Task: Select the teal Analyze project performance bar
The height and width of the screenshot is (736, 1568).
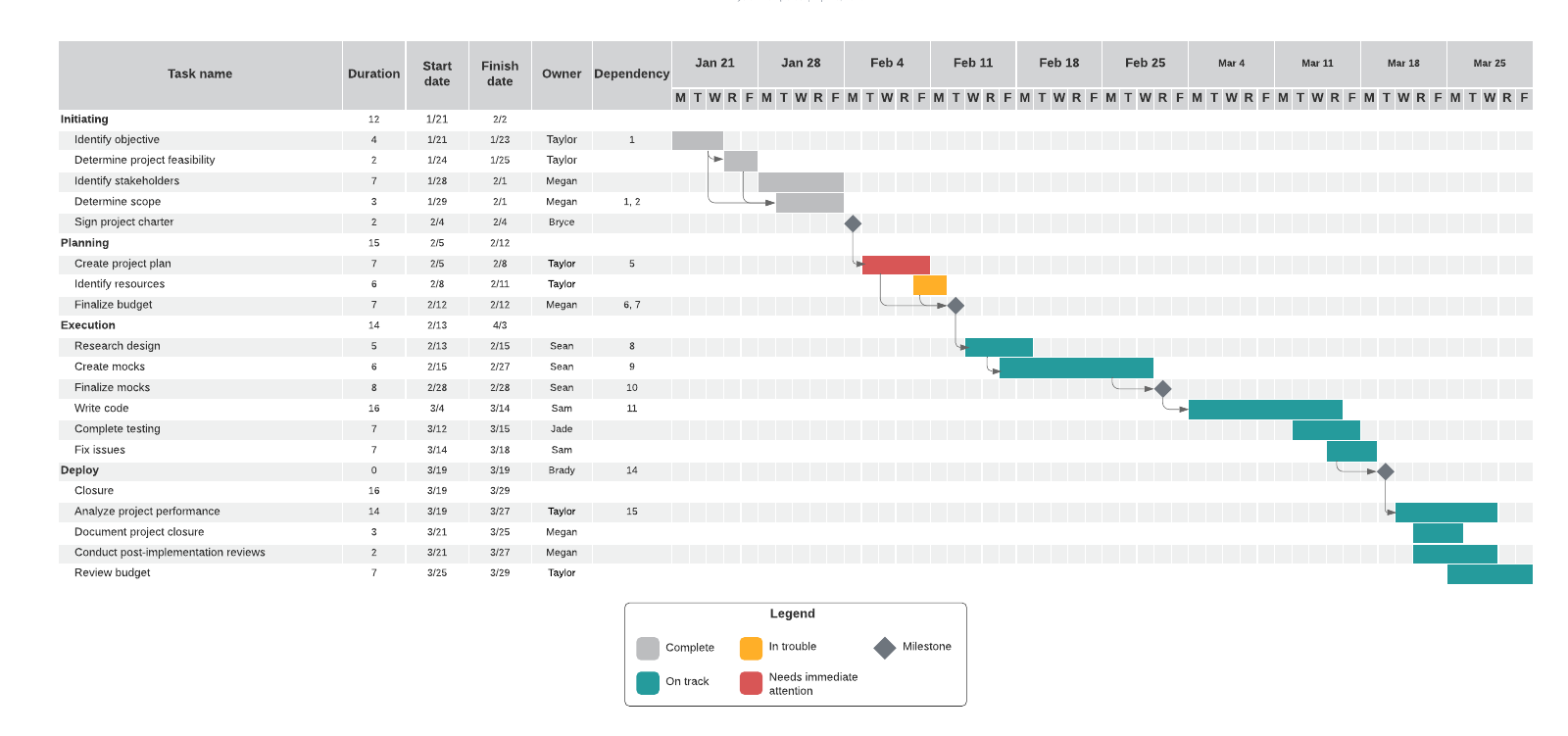Action: (x=1446, y=513)
